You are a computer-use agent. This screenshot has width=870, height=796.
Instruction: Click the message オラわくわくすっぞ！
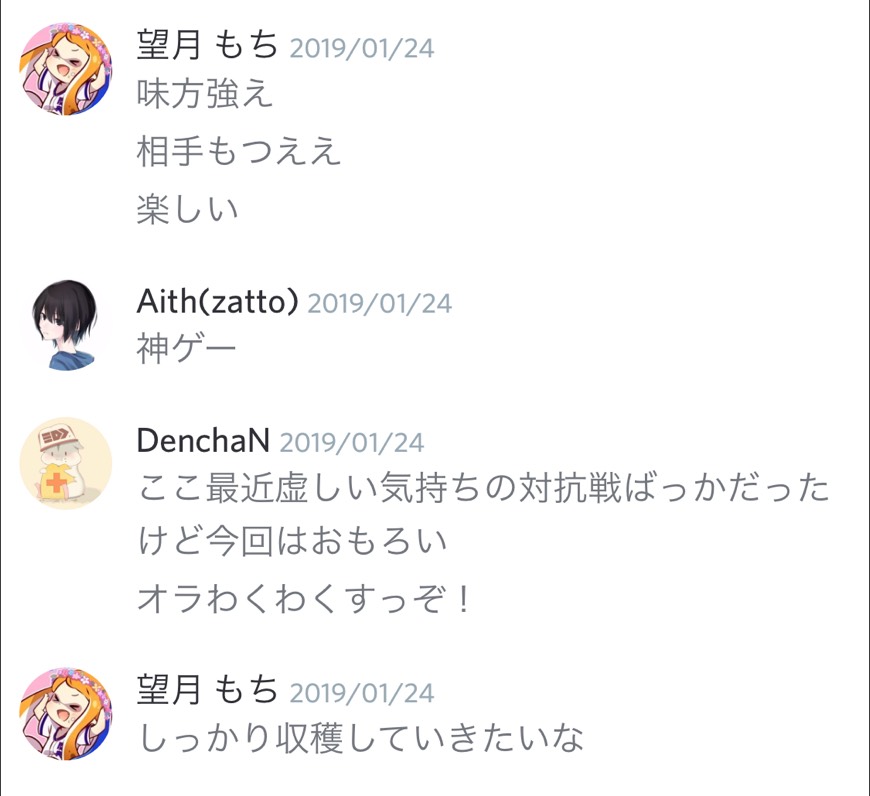click(x=305, y=600)
